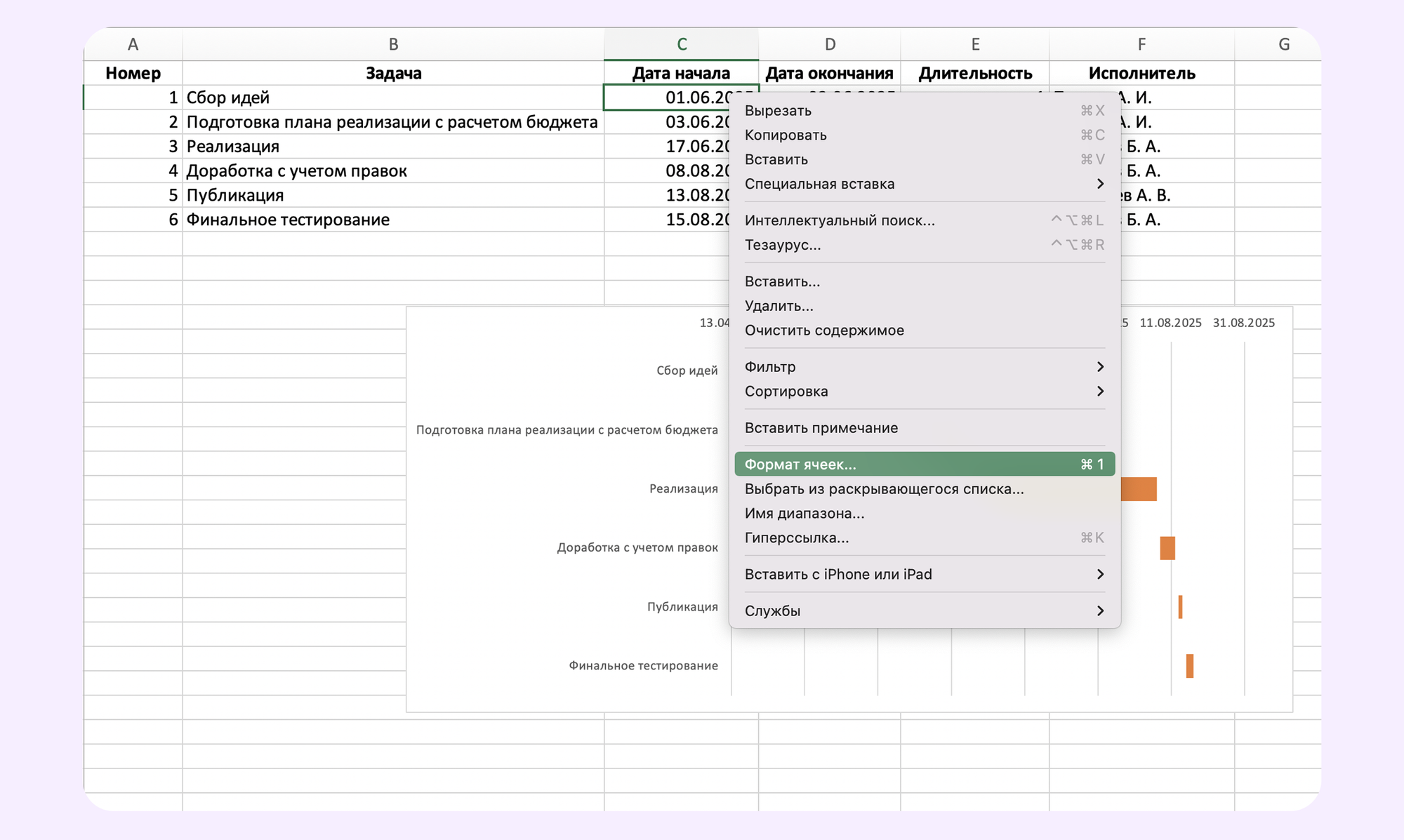This screenshot has width=1404, height=840.
Task: Select column B header
Action: pos(393,44)
